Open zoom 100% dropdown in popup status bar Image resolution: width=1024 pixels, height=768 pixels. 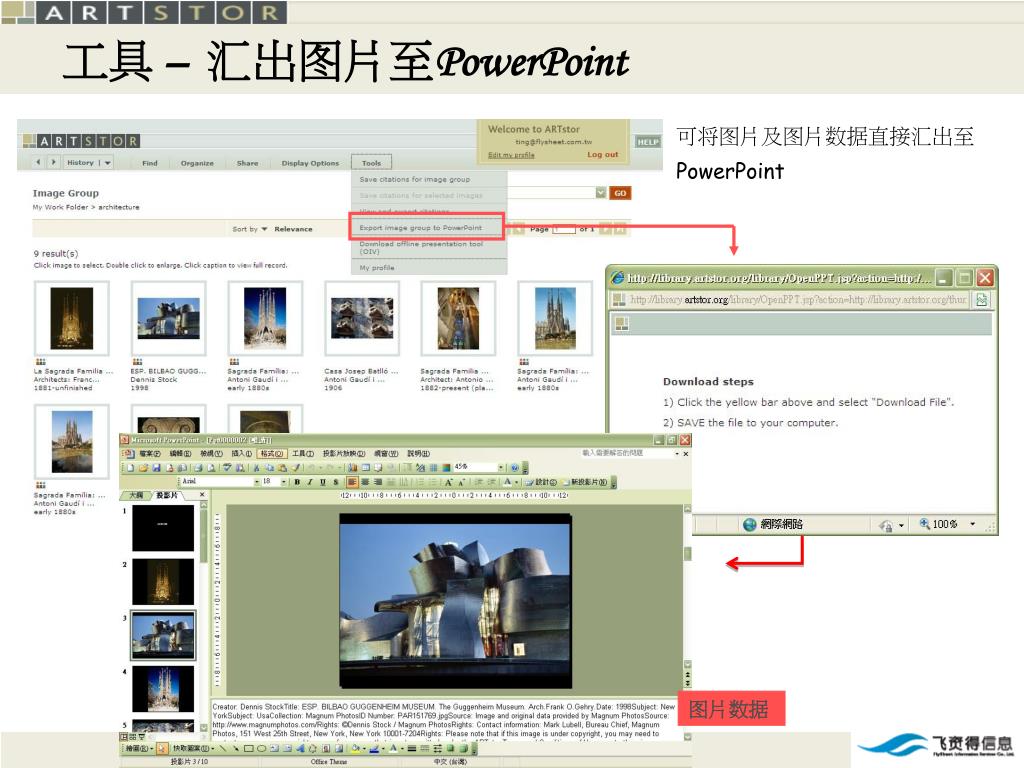[x=972, y=524]
